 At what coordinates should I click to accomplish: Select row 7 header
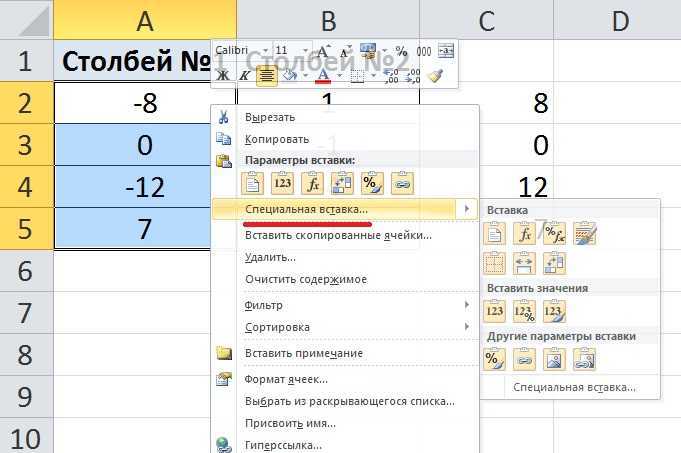(26, 313)
